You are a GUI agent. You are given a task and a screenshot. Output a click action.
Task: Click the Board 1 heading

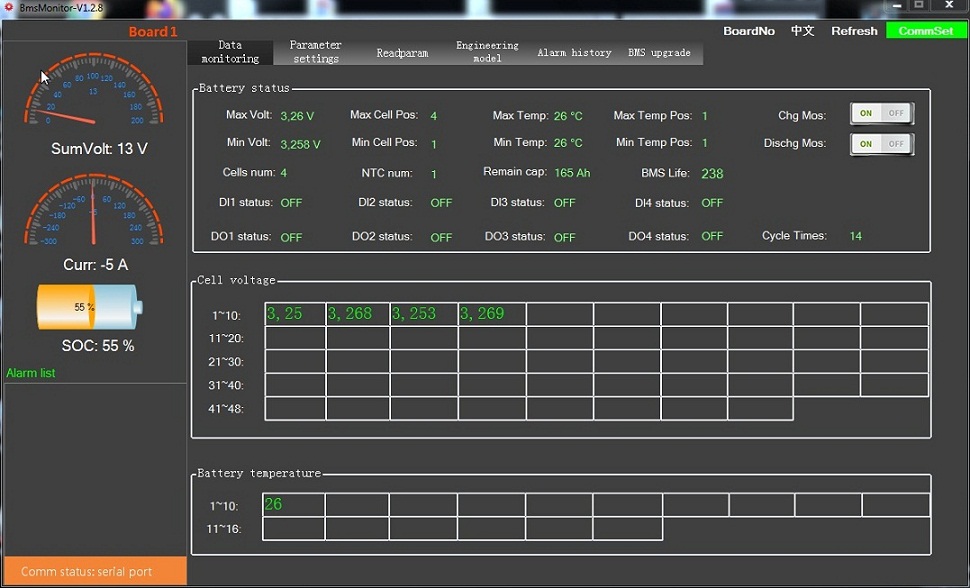coord(153,32)
